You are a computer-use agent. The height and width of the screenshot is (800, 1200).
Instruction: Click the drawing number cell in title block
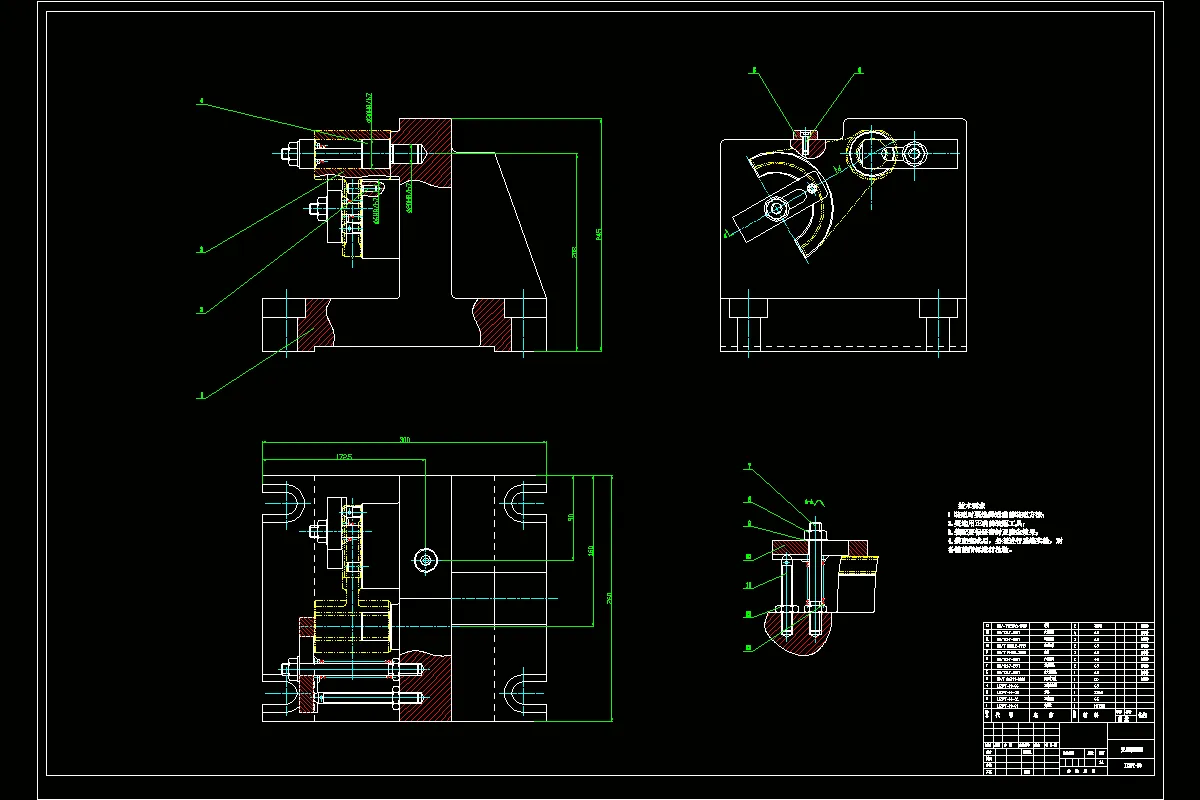tap(1131, 766)
